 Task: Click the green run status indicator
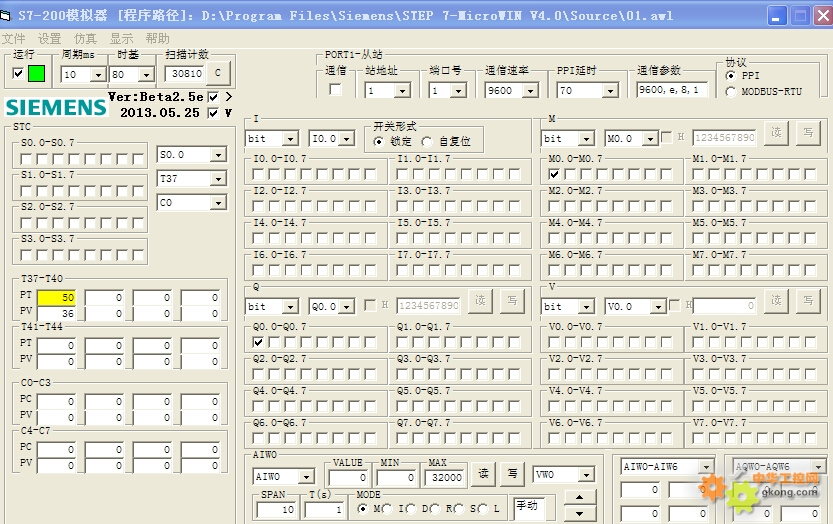[x=36, y=73]
